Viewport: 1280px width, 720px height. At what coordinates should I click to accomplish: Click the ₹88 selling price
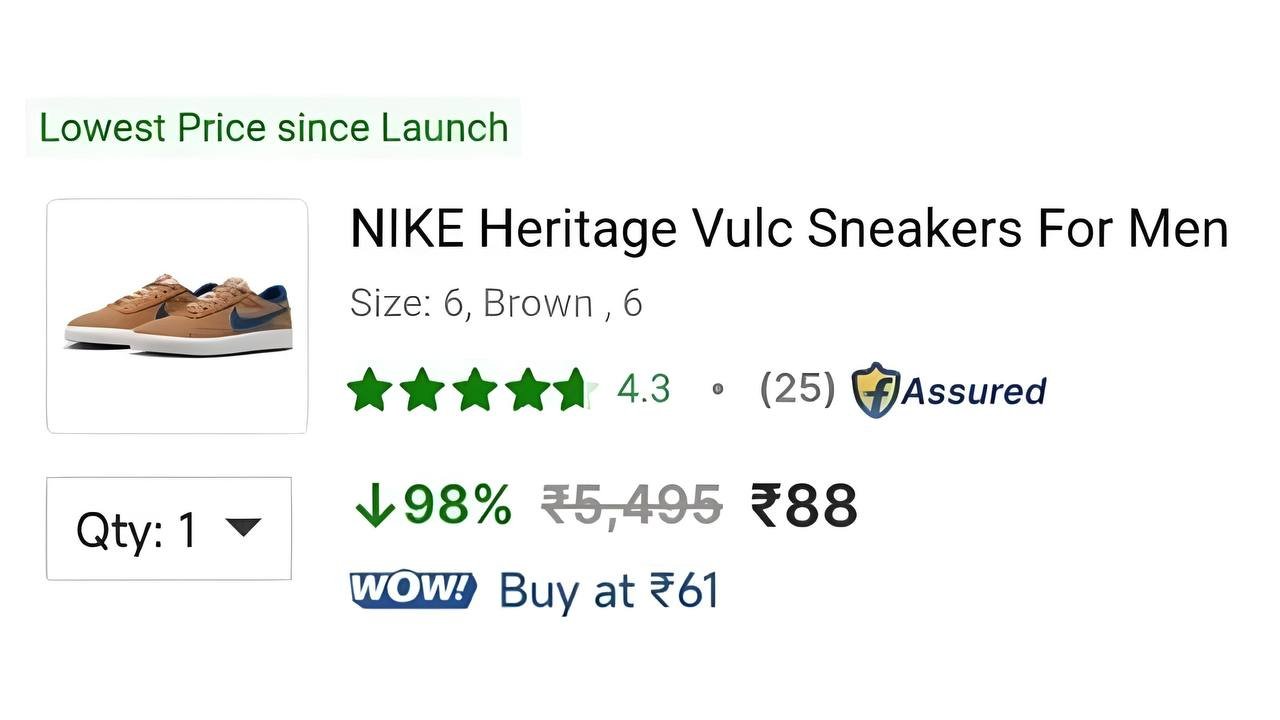804,505
